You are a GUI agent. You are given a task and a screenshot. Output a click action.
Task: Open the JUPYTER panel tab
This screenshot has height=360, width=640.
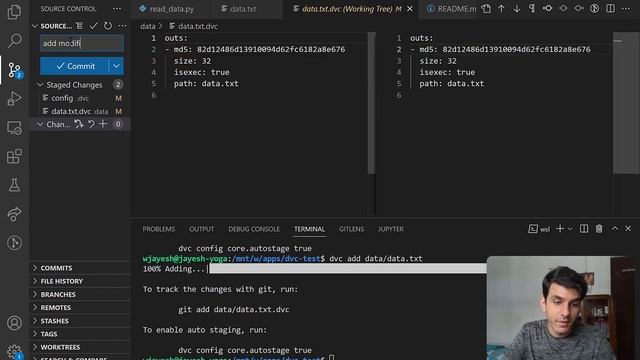(390, 229)
